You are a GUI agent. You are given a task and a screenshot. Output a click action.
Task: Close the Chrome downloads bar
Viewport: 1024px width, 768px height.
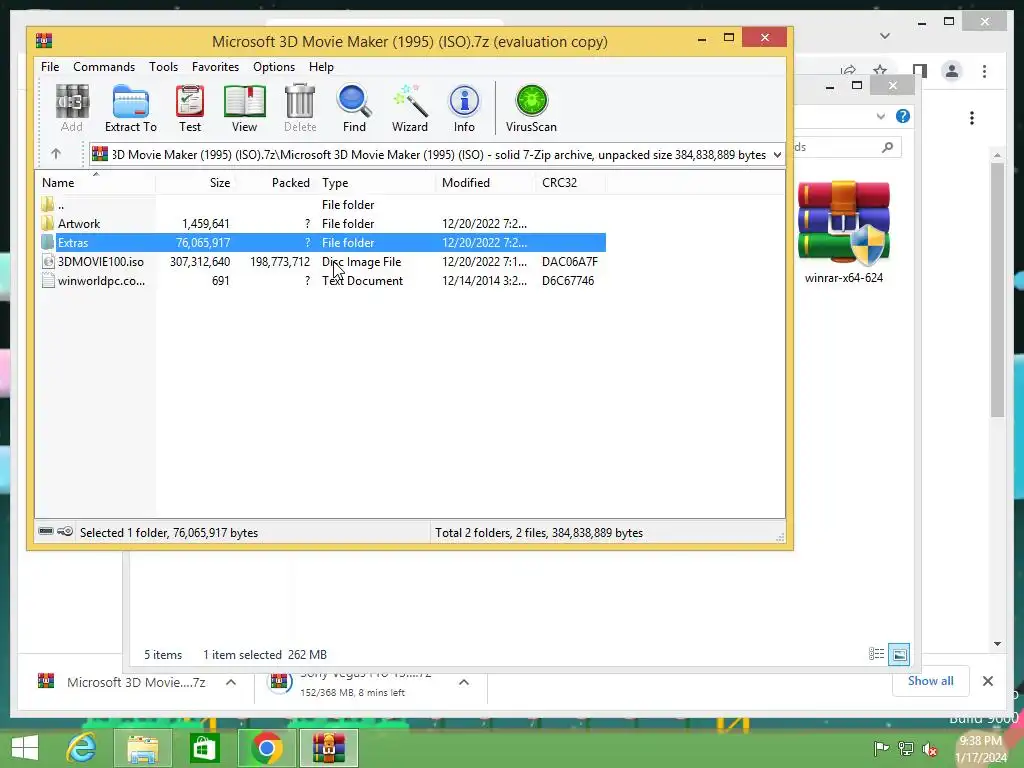[x=987, y=681]
